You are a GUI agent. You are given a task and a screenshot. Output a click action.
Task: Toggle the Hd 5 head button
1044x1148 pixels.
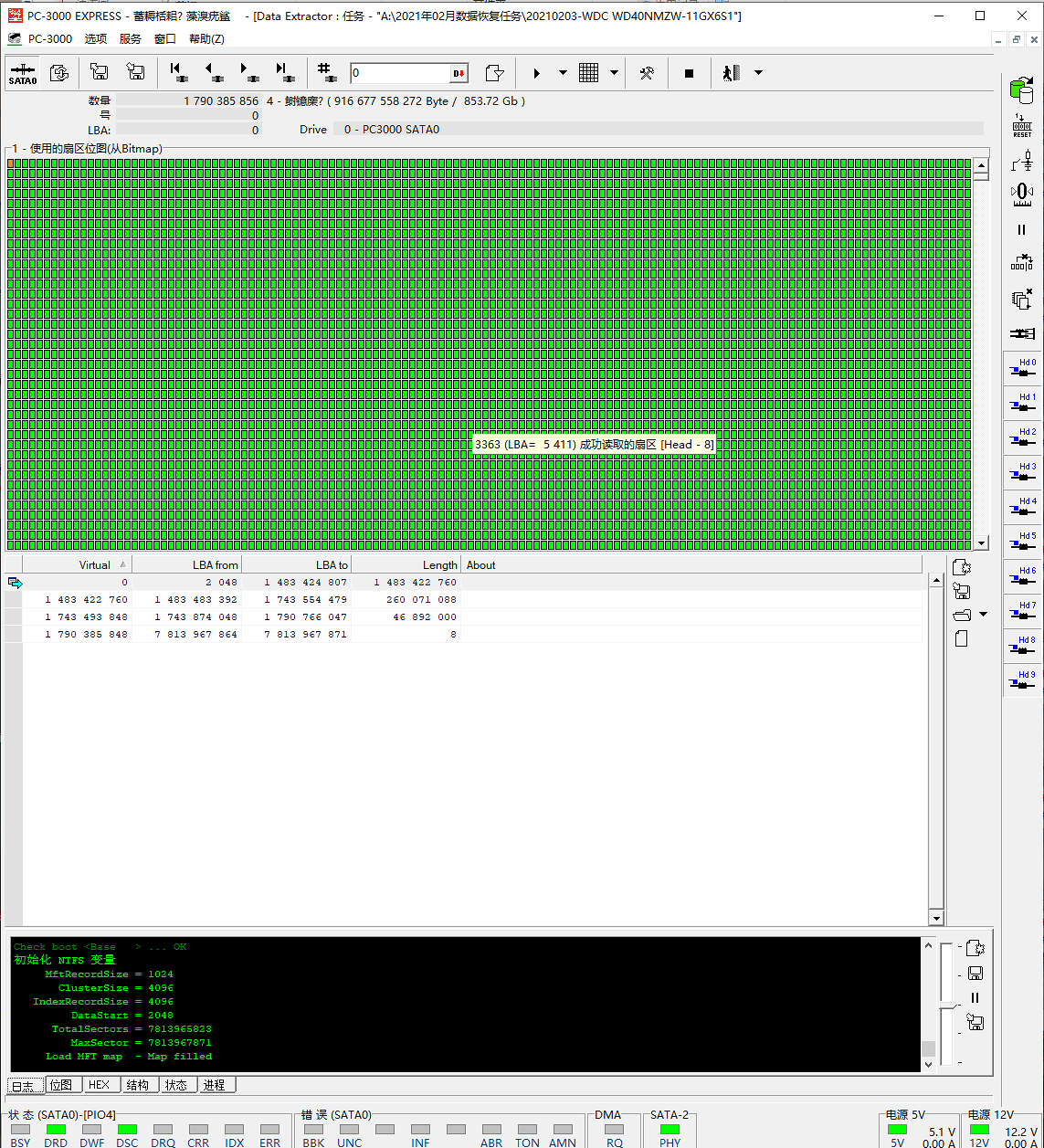1022,542
